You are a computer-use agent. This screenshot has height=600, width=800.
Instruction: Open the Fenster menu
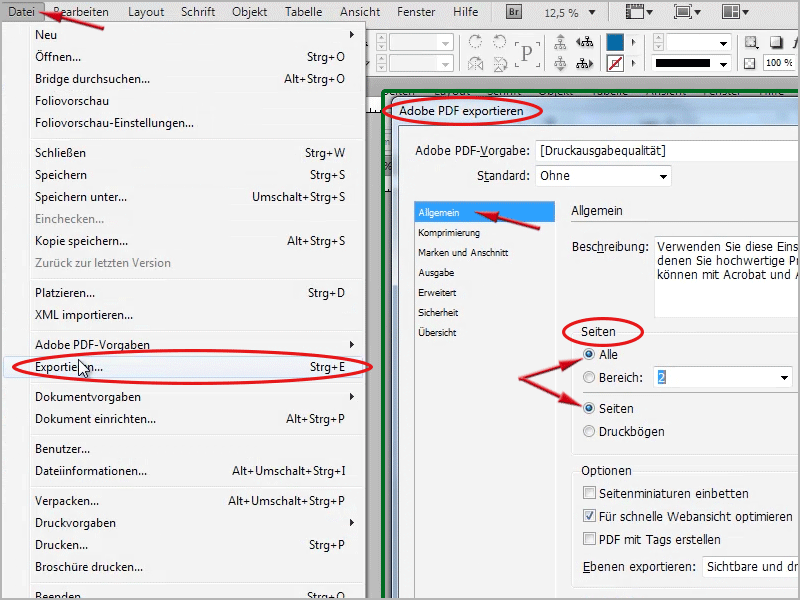tap(416, 12)
